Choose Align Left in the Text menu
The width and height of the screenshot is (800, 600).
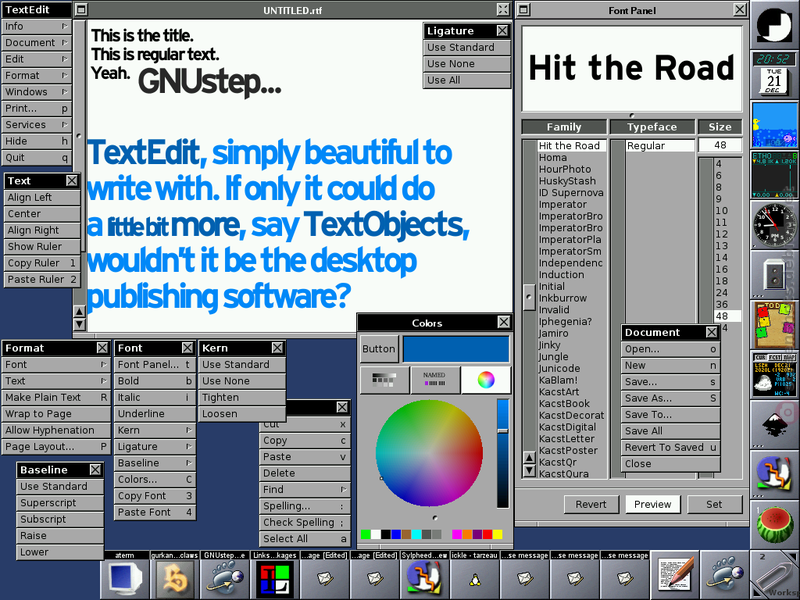[42, 197]
